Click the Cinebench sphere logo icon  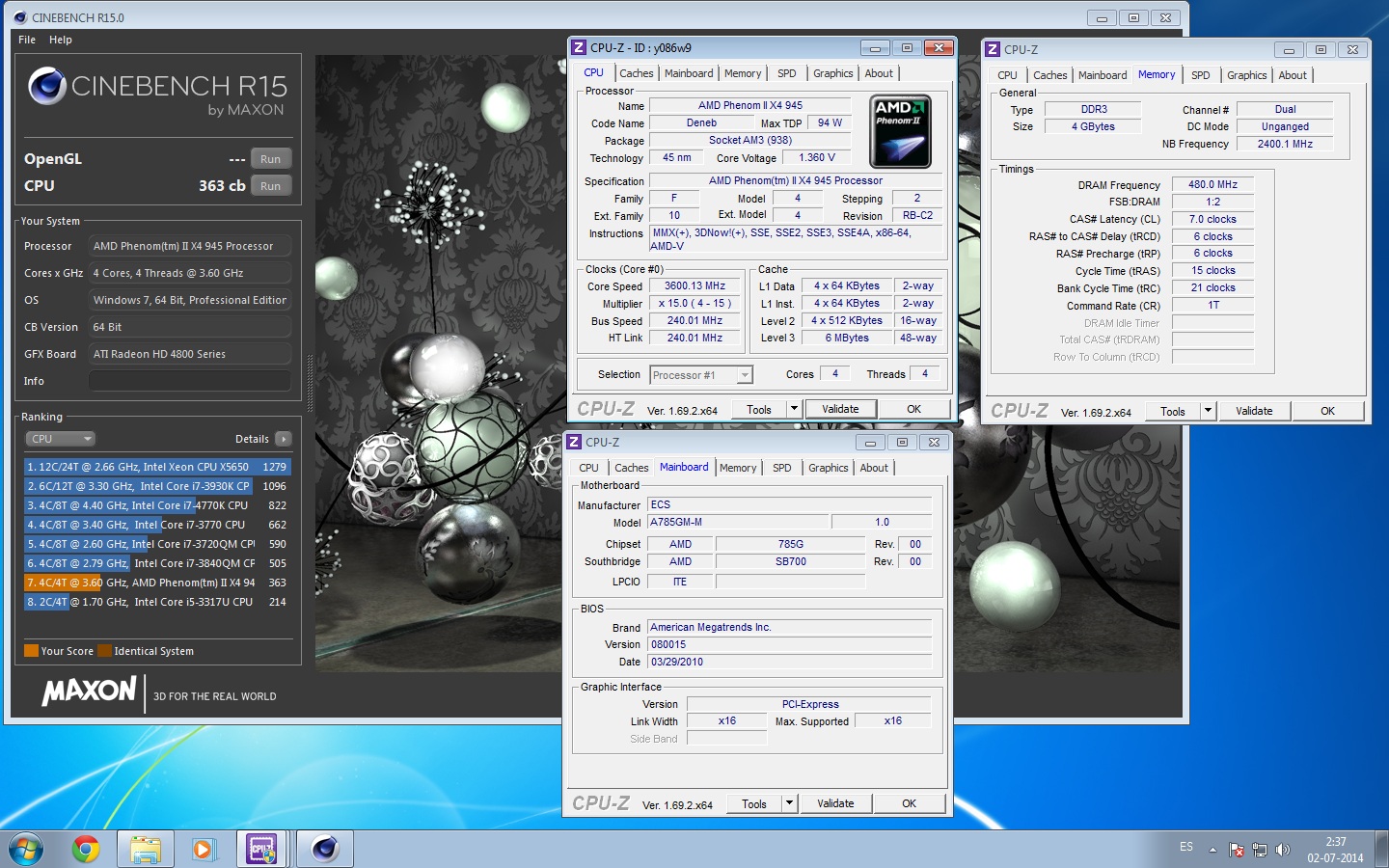click(47, 86)
